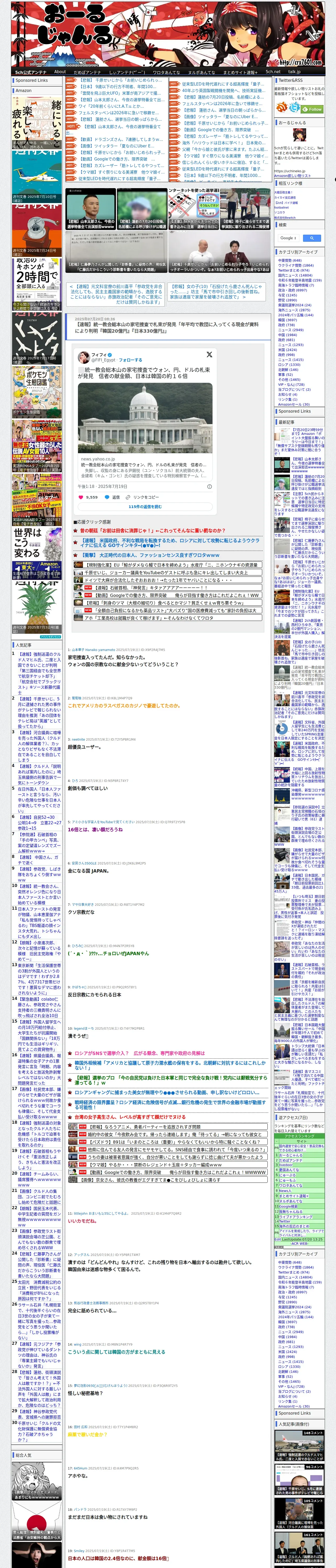Open the 5ch公式アンテナ nav tab
This screenshot has height=1568, width=336.
(x=31, y=72)
